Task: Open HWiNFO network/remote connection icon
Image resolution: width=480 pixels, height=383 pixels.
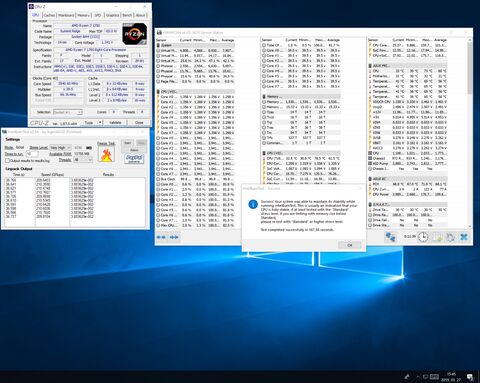Action: 390,237
